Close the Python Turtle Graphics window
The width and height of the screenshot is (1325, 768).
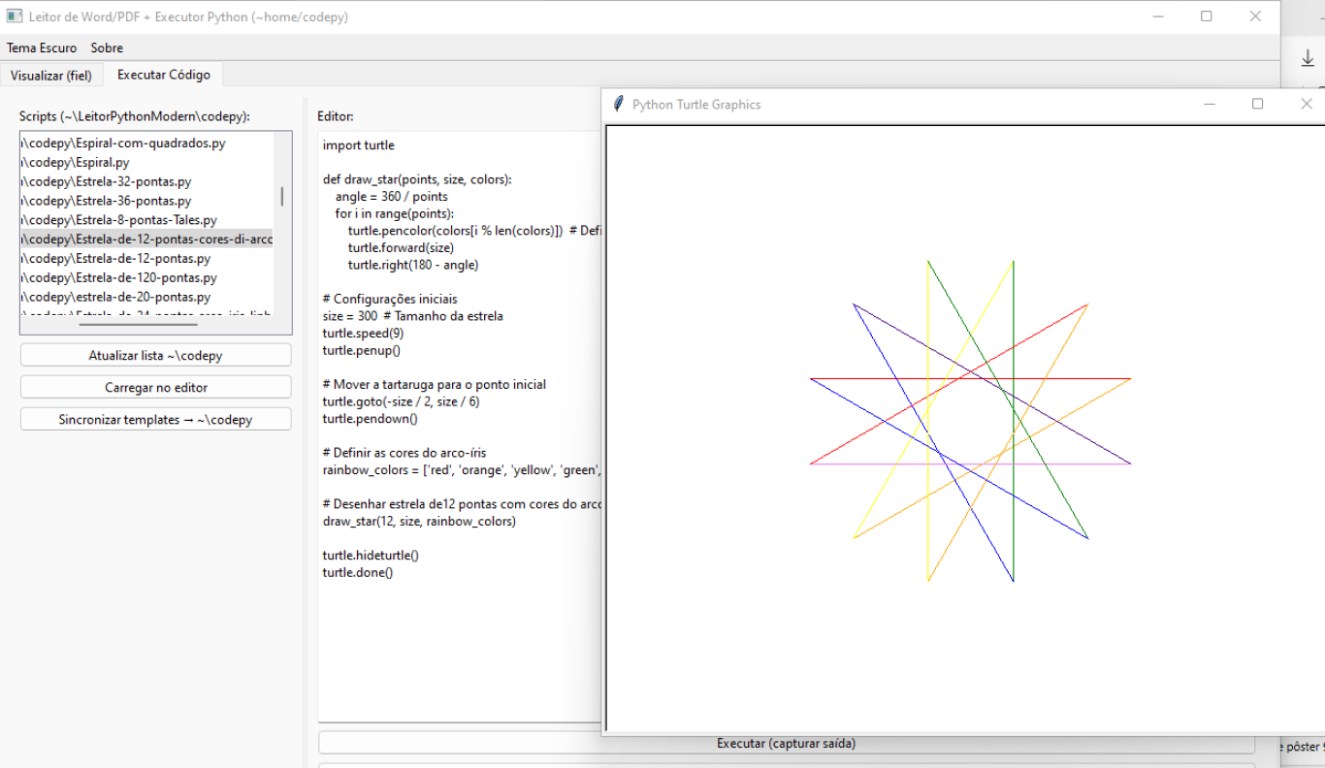point(1306,104)
